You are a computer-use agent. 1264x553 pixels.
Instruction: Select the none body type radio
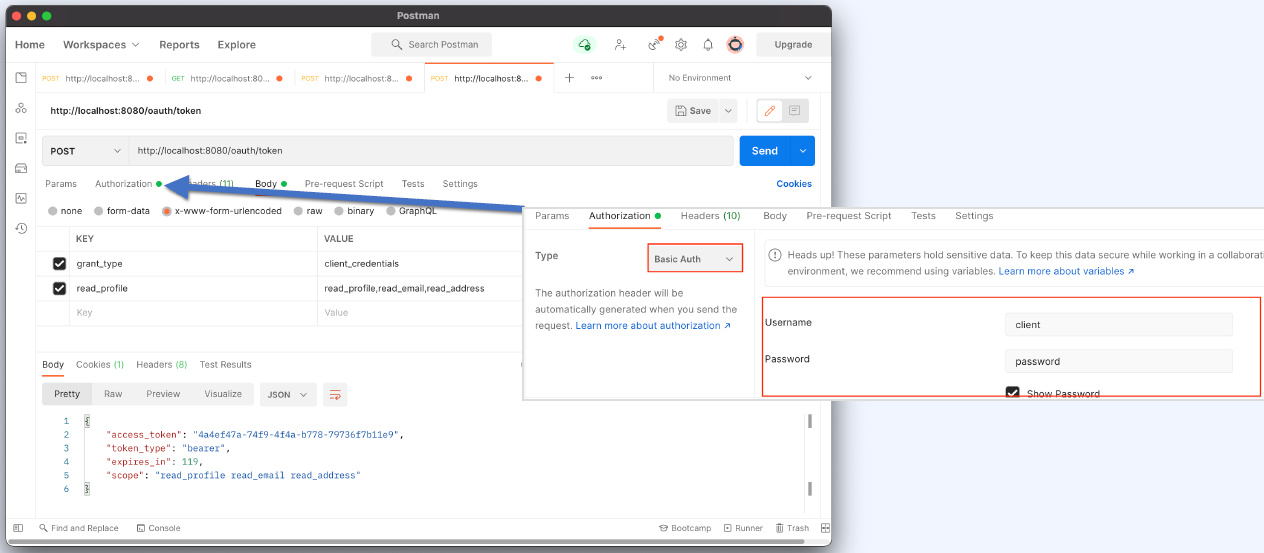coord(53,211)
